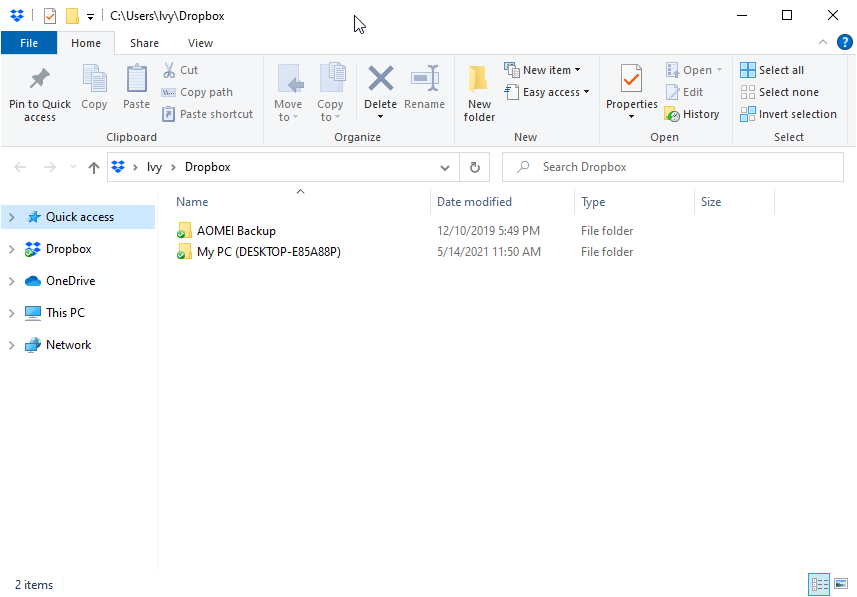Open the address bar history dropdown
This screenshot has width=857, height=597.
(445, 167)
